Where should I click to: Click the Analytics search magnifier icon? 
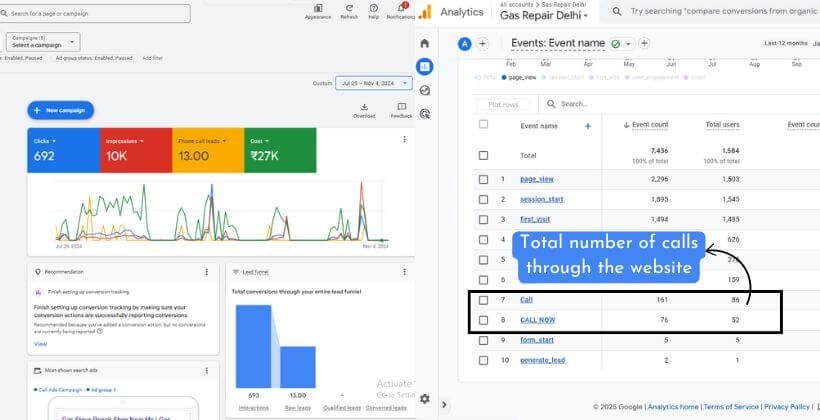pyautogui.click(x=617, y=12)
